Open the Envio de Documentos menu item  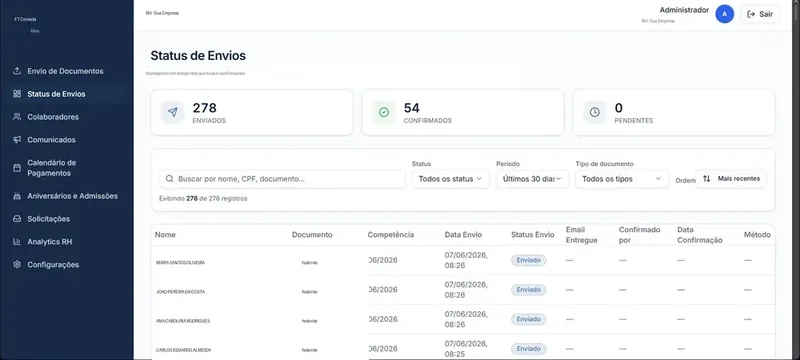point(66,71)
